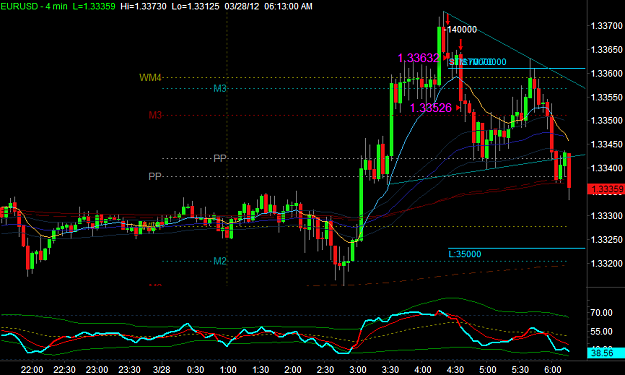Click 1.33600 on the price axis
This screenshot has height=375, width=625.
click(x=606, y=73)
